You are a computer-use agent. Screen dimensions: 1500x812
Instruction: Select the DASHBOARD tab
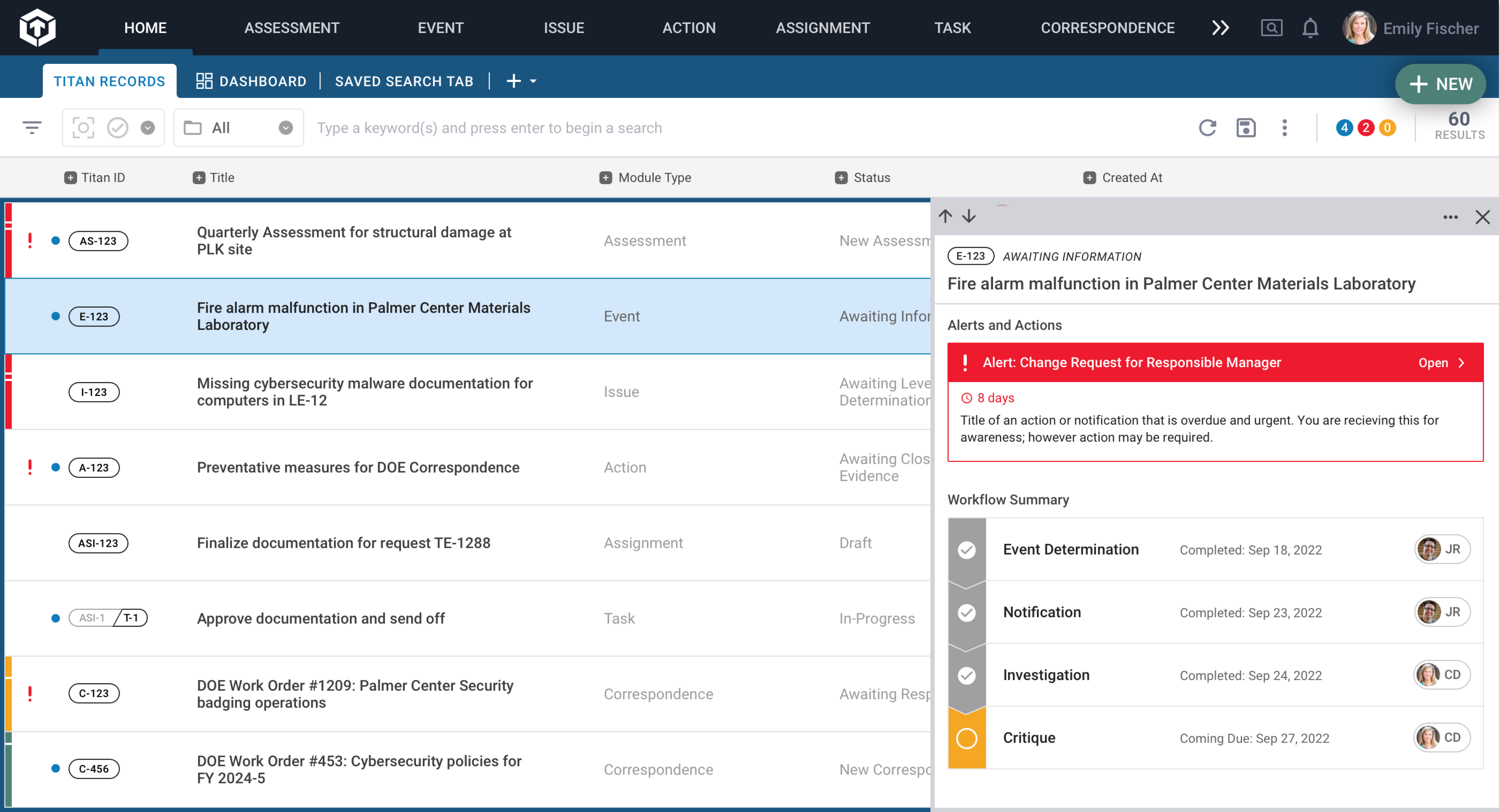[x=251, y=80]
